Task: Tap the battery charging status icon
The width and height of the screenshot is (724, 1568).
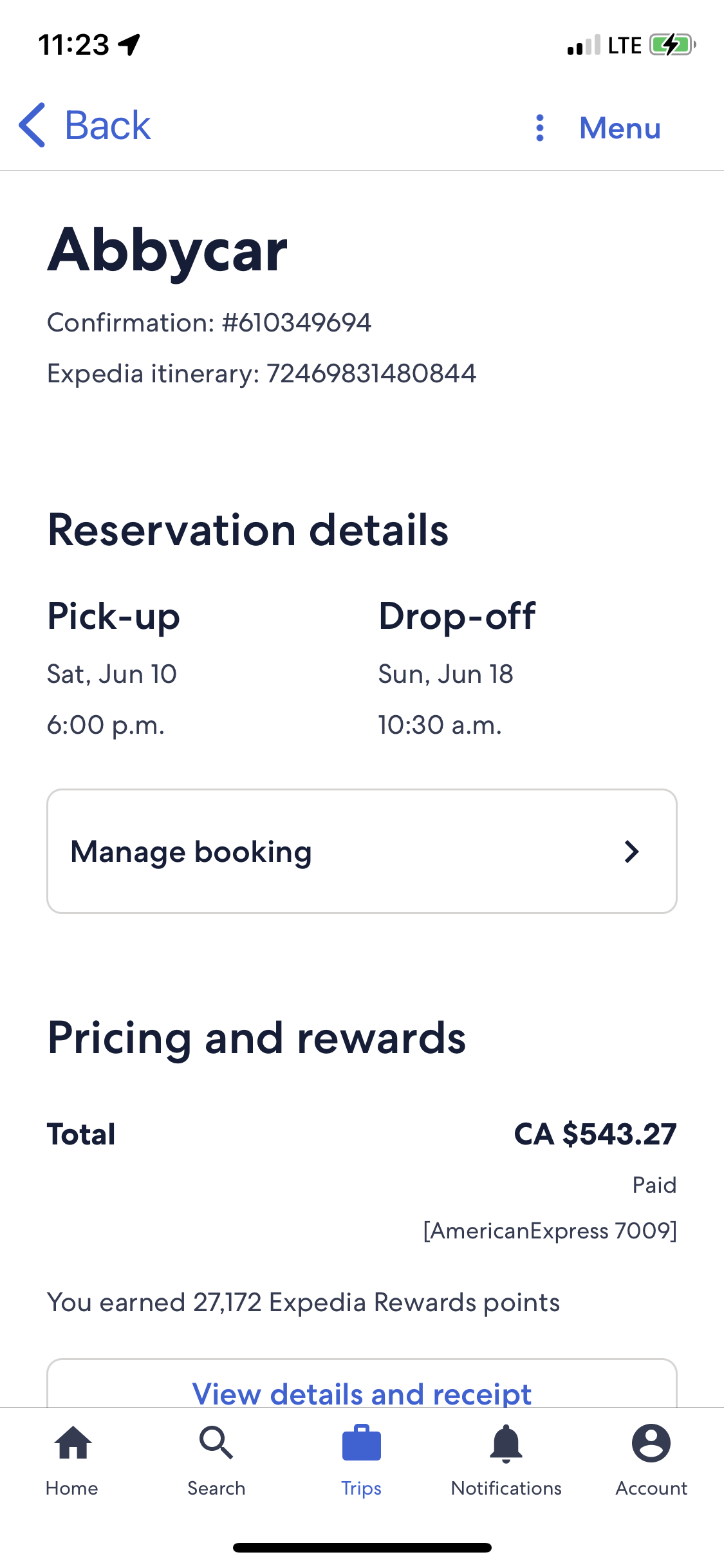Action: point(672,45)
